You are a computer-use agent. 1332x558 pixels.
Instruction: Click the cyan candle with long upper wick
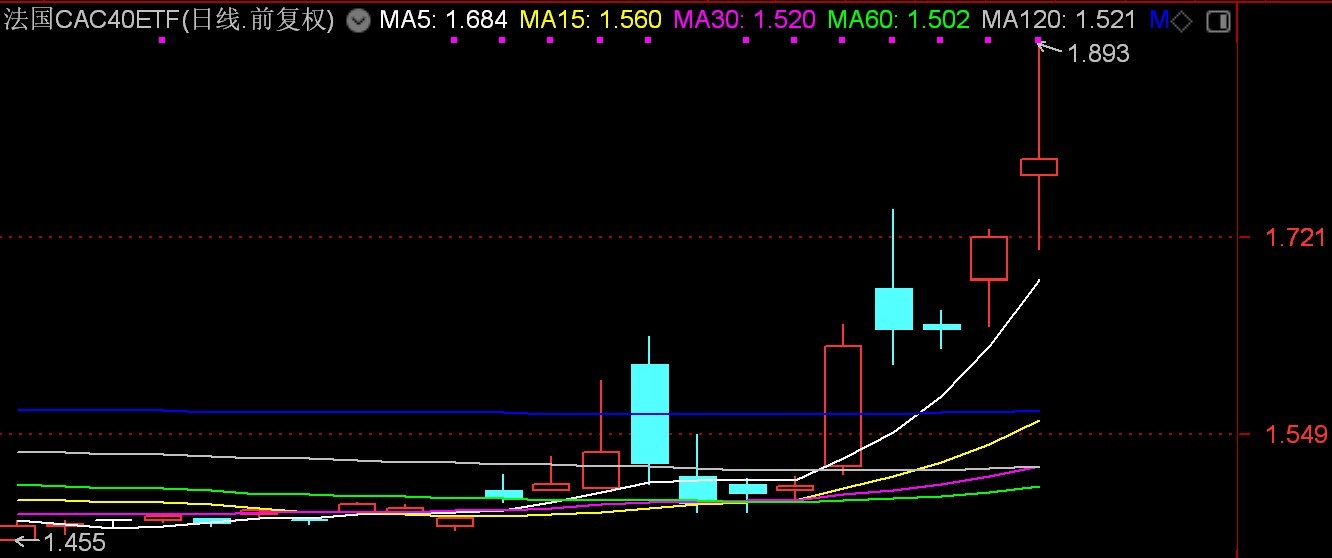click(893, 308)
